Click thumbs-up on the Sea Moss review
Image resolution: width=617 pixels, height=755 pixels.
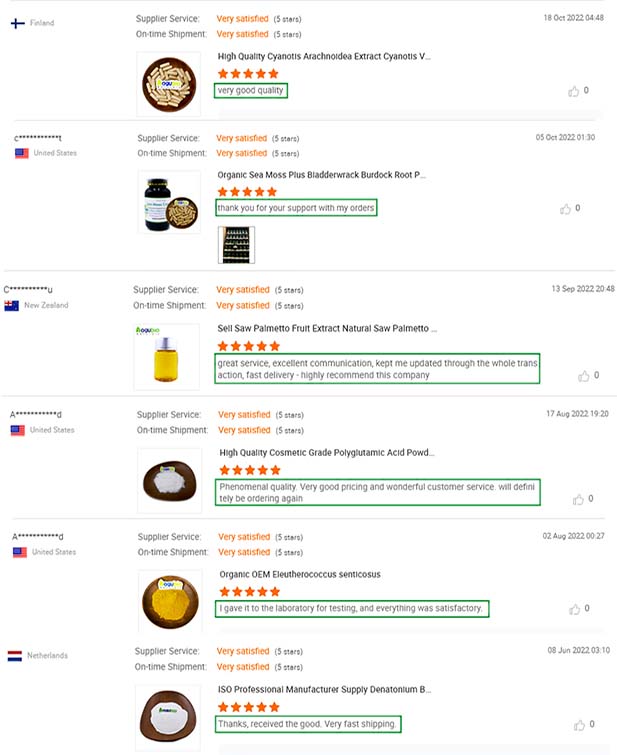(566, 209)
